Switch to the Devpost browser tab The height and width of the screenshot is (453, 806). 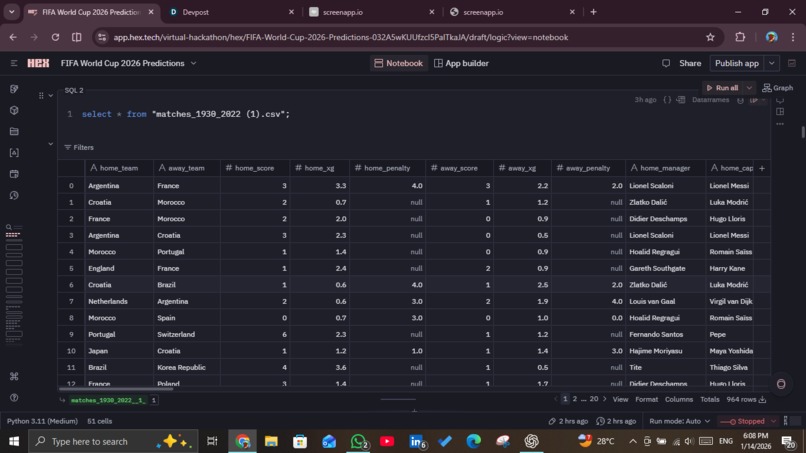[231, 12]
